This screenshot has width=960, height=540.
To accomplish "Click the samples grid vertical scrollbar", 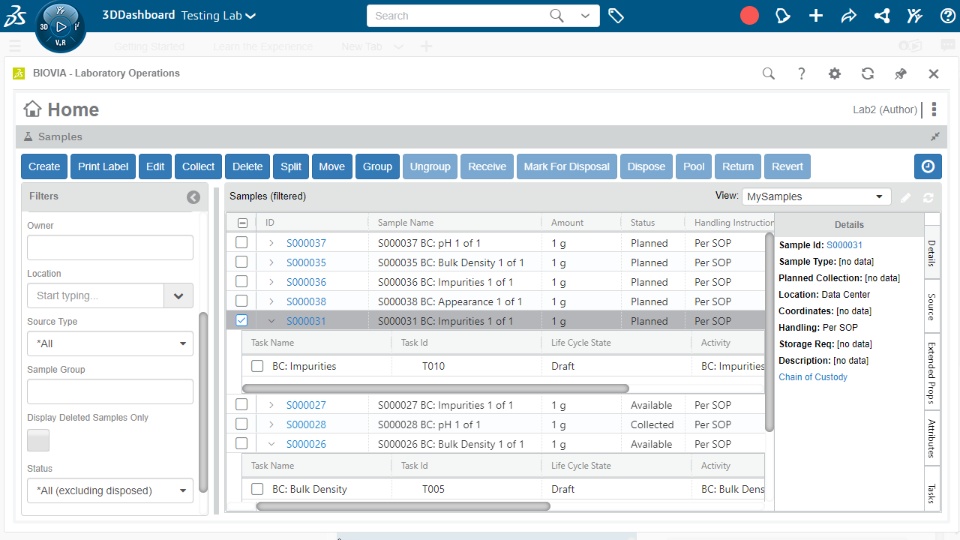I will (x=770, y=332).
